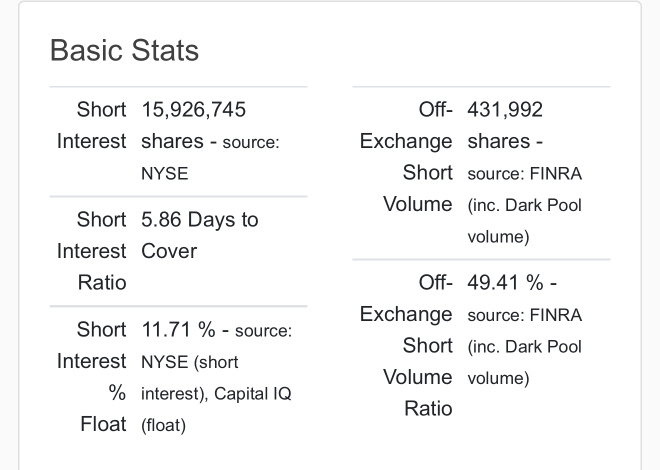Click NYSE (short interest) source text

[190, 378]
